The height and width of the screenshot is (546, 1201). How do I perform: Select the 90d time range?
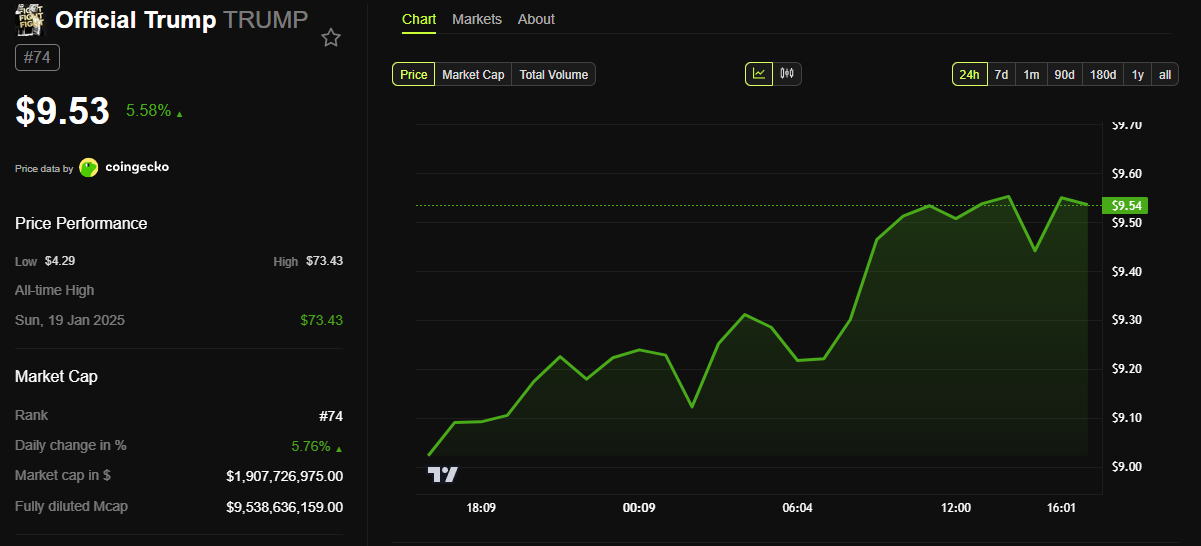1064,74
